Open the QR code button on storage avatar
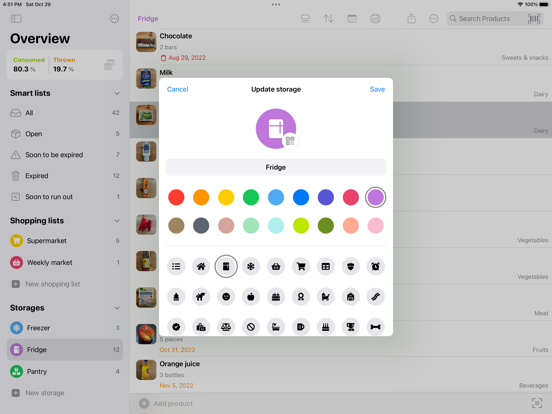Viewport: 552px width, 414px height. [x=290, y=141]
